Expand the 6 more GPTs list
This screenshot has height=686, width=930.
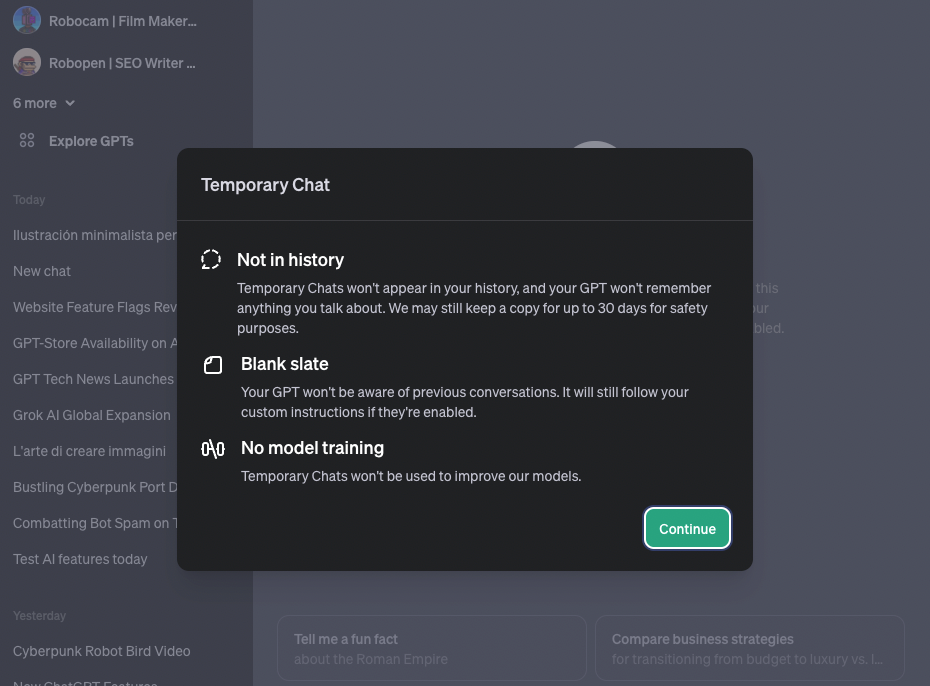44,103
